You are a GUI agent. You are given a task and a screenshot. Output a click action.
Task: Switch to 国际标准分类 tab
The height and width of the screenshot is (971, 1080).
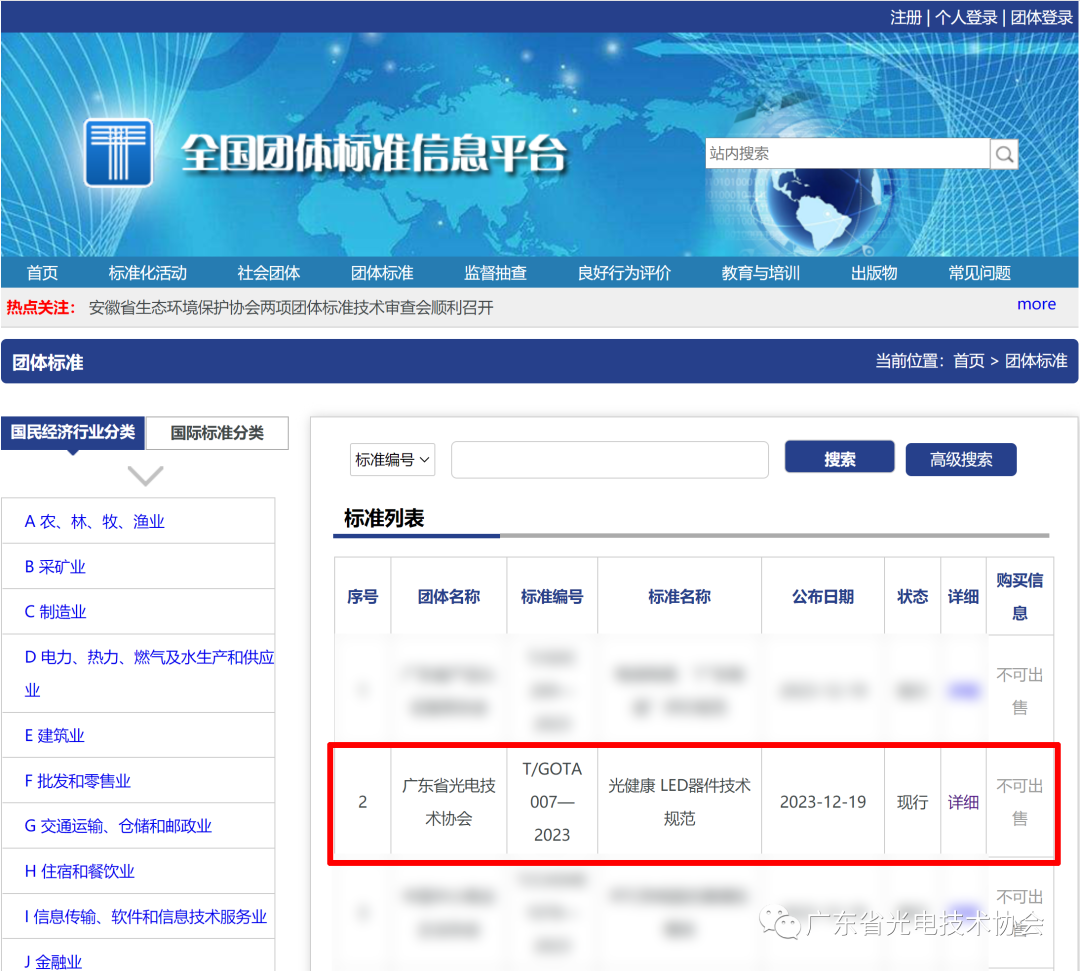pos(218,433)
